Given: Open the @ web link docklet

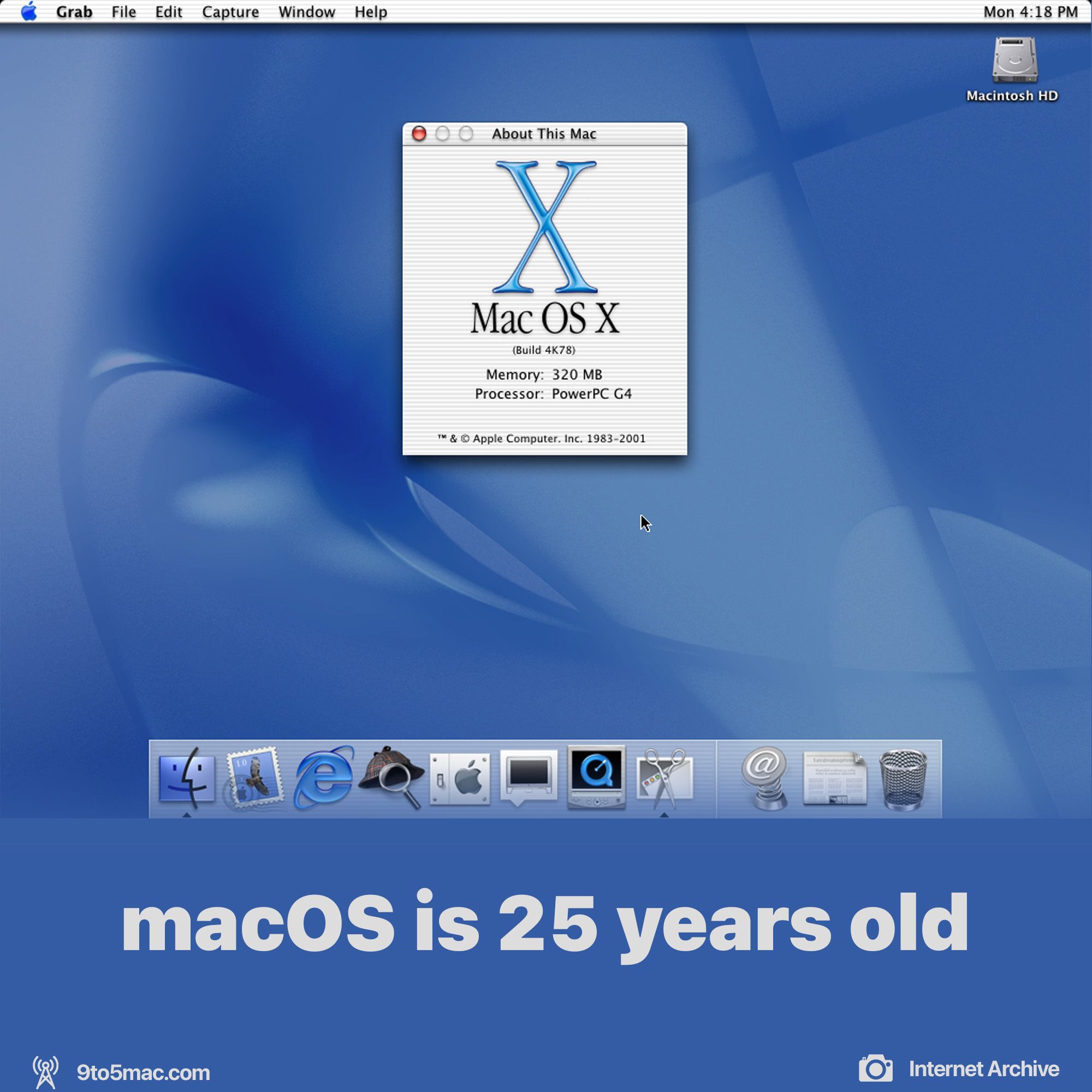Looking at the screenshot, I should 766,780.
